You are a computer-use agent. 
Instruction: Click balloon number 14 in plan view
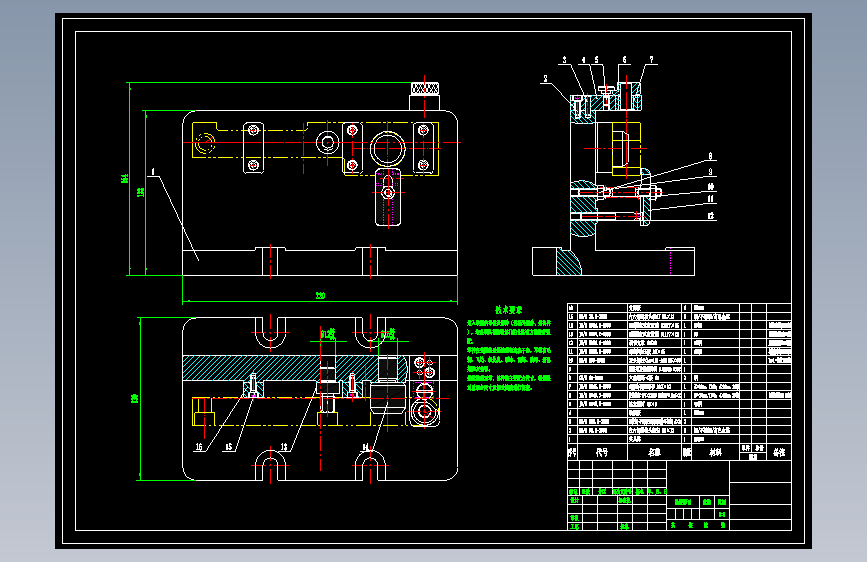pos(365,447)
